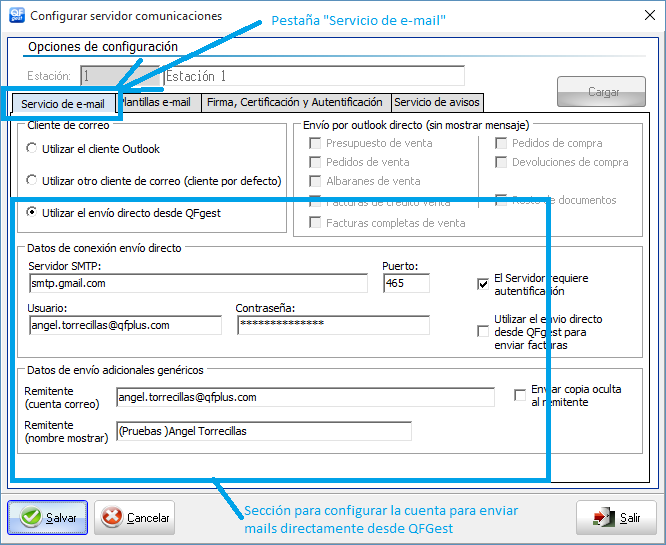Check 'Devoluciones de compra' checkbox

click(501, 162)
